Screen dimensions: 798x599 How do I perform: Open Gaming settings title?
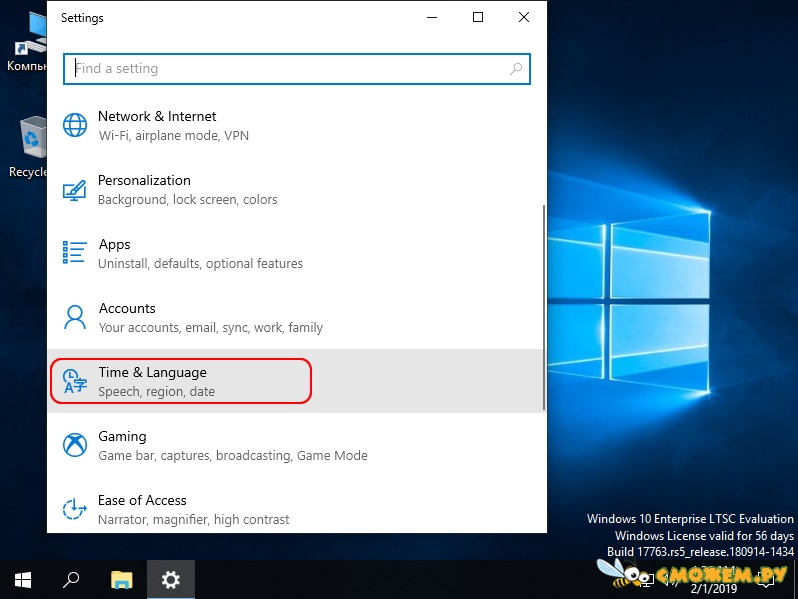[122, 437]
